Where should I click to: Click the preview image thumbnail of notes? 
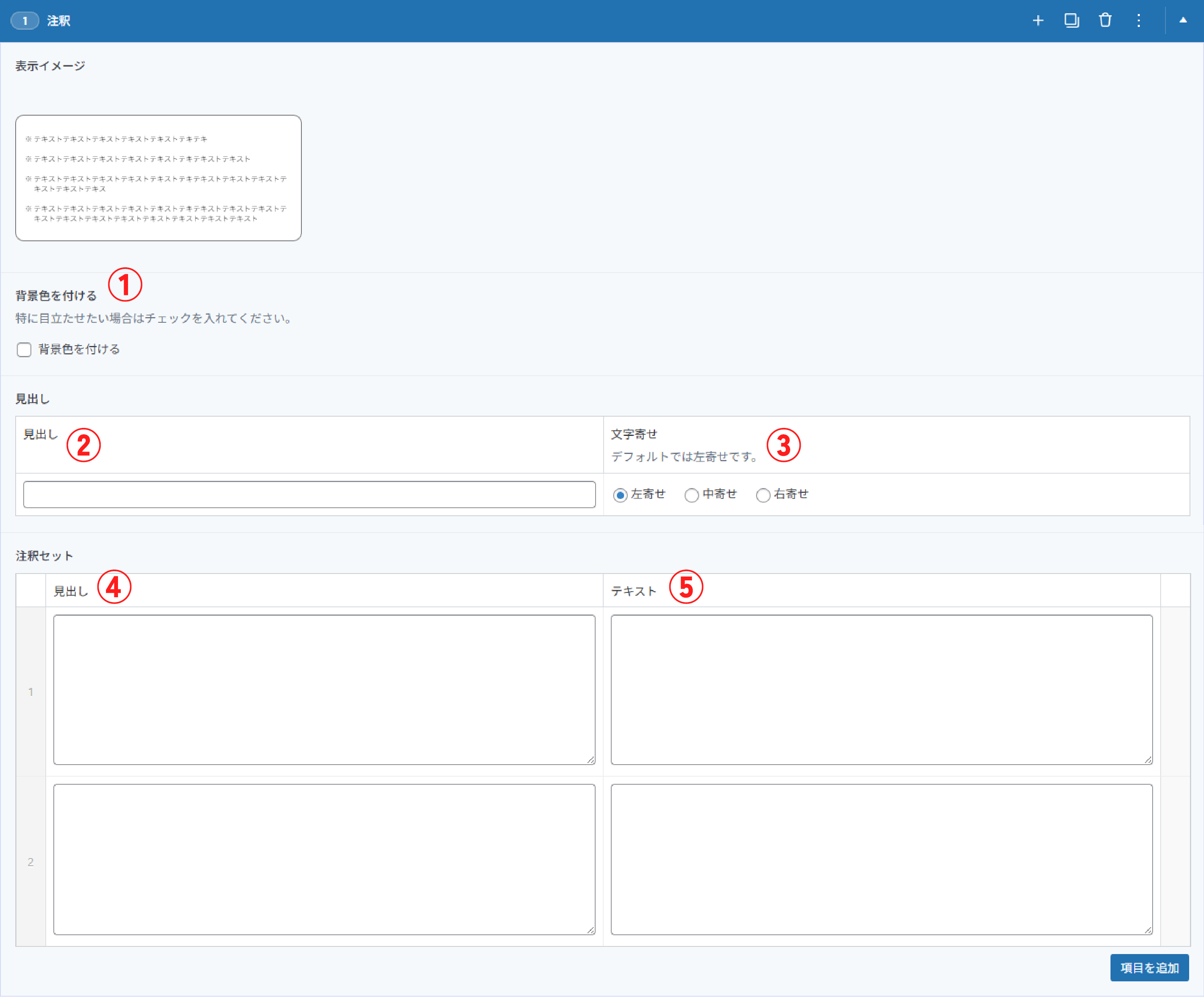tap(158, 178)
